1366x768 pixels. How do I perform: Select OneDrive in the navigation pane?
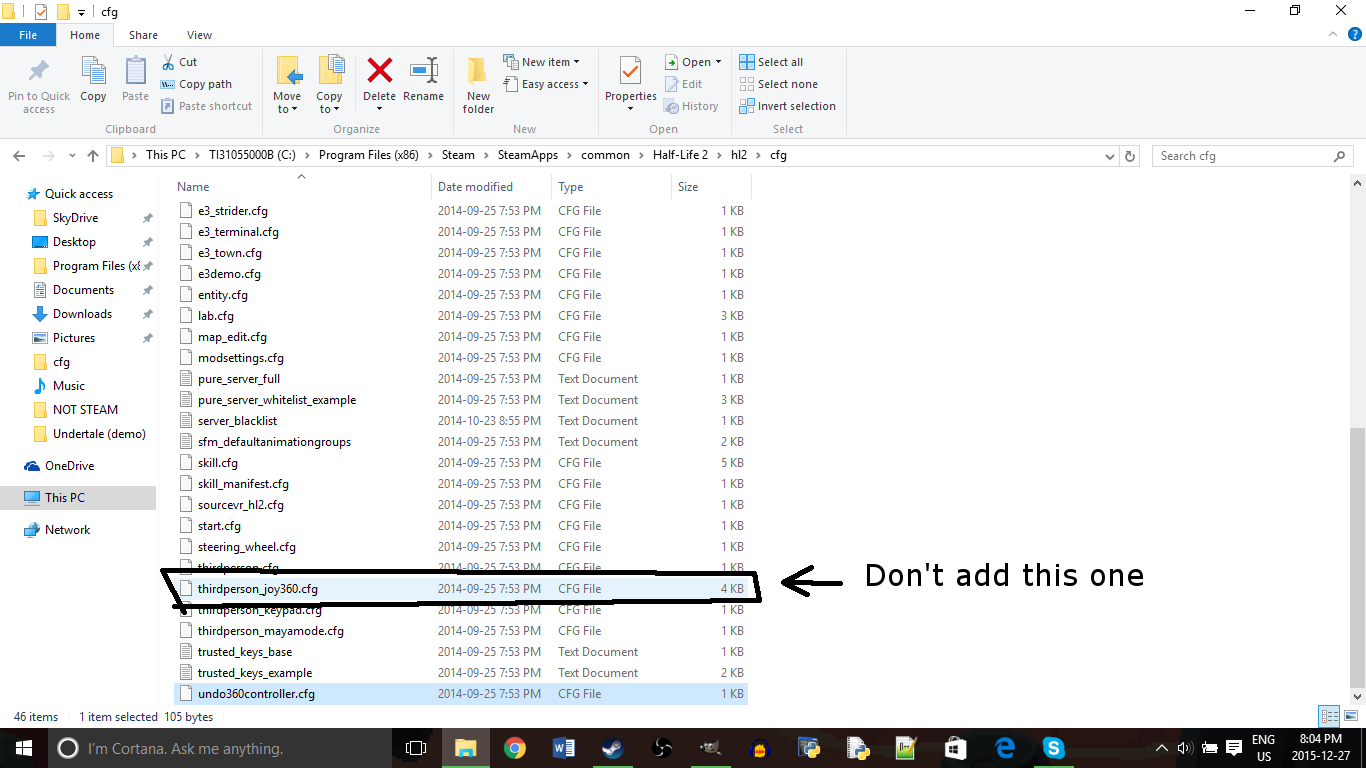point(69,466)
